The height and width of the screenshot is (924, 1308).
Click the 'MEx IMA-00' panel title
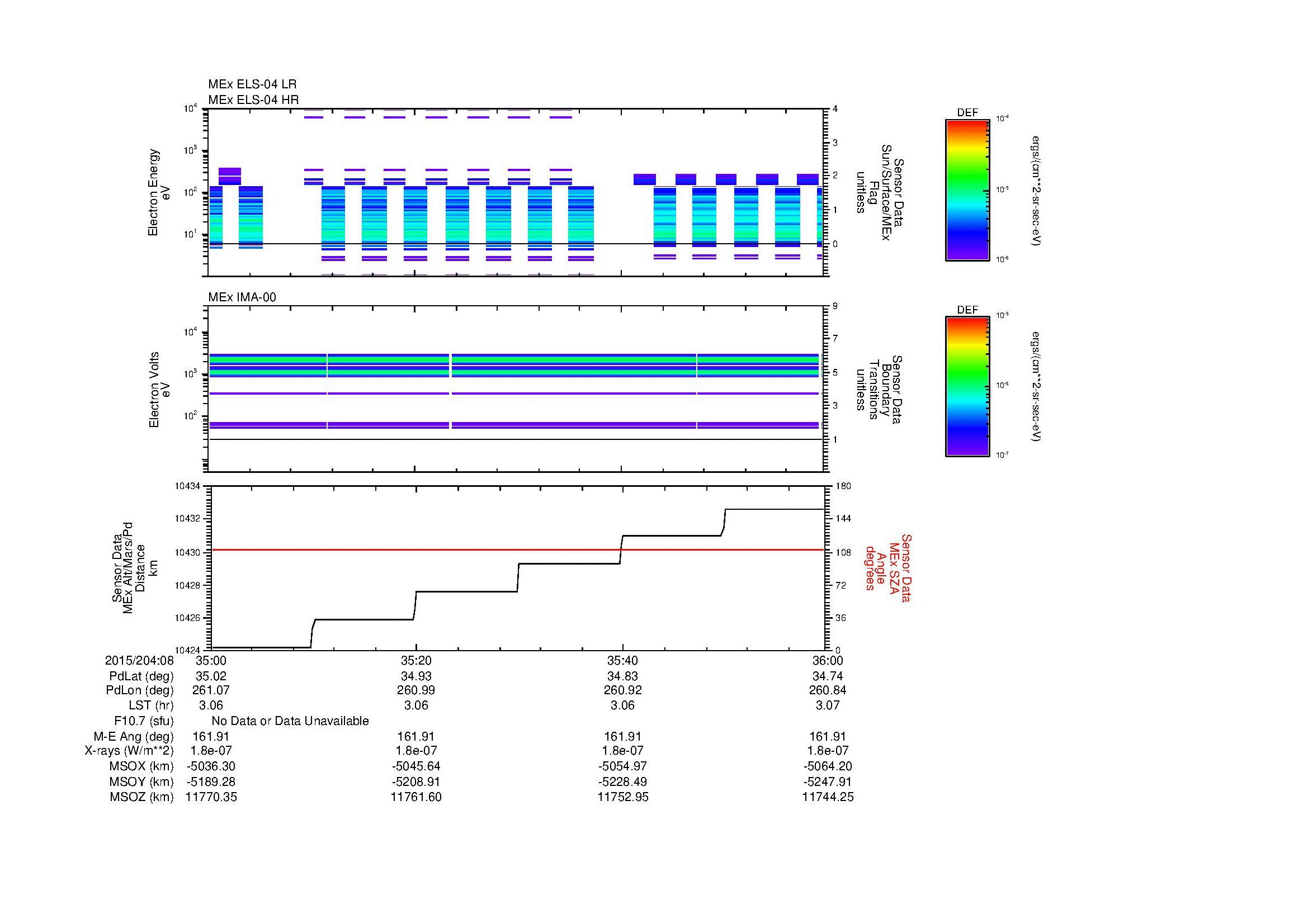click(242, 297)
